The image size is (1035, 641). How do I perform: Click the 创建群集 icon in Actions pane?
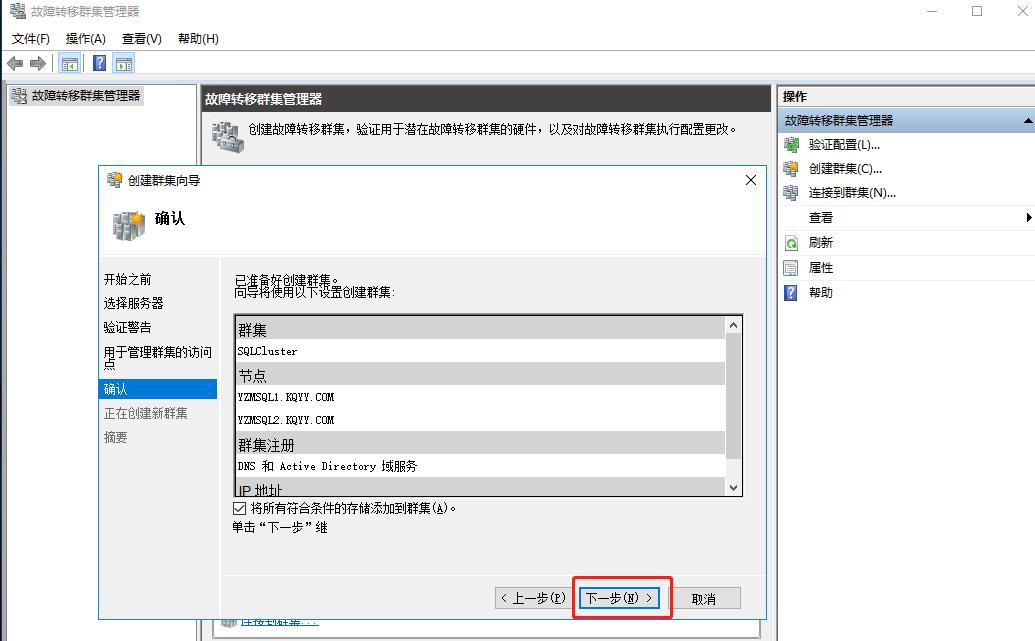(x=791, y=169)
